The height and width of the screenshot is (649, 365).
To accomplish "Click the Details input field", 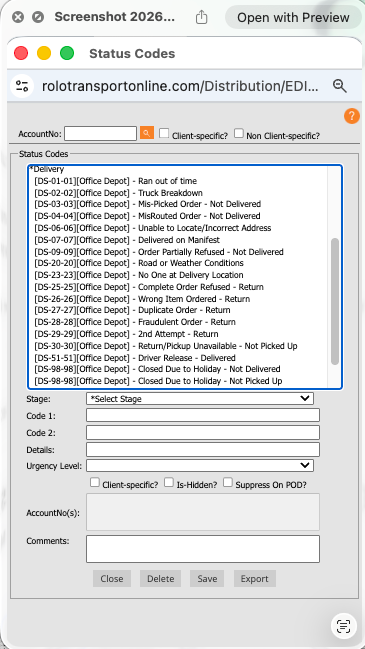I will [x=203, y=449].
